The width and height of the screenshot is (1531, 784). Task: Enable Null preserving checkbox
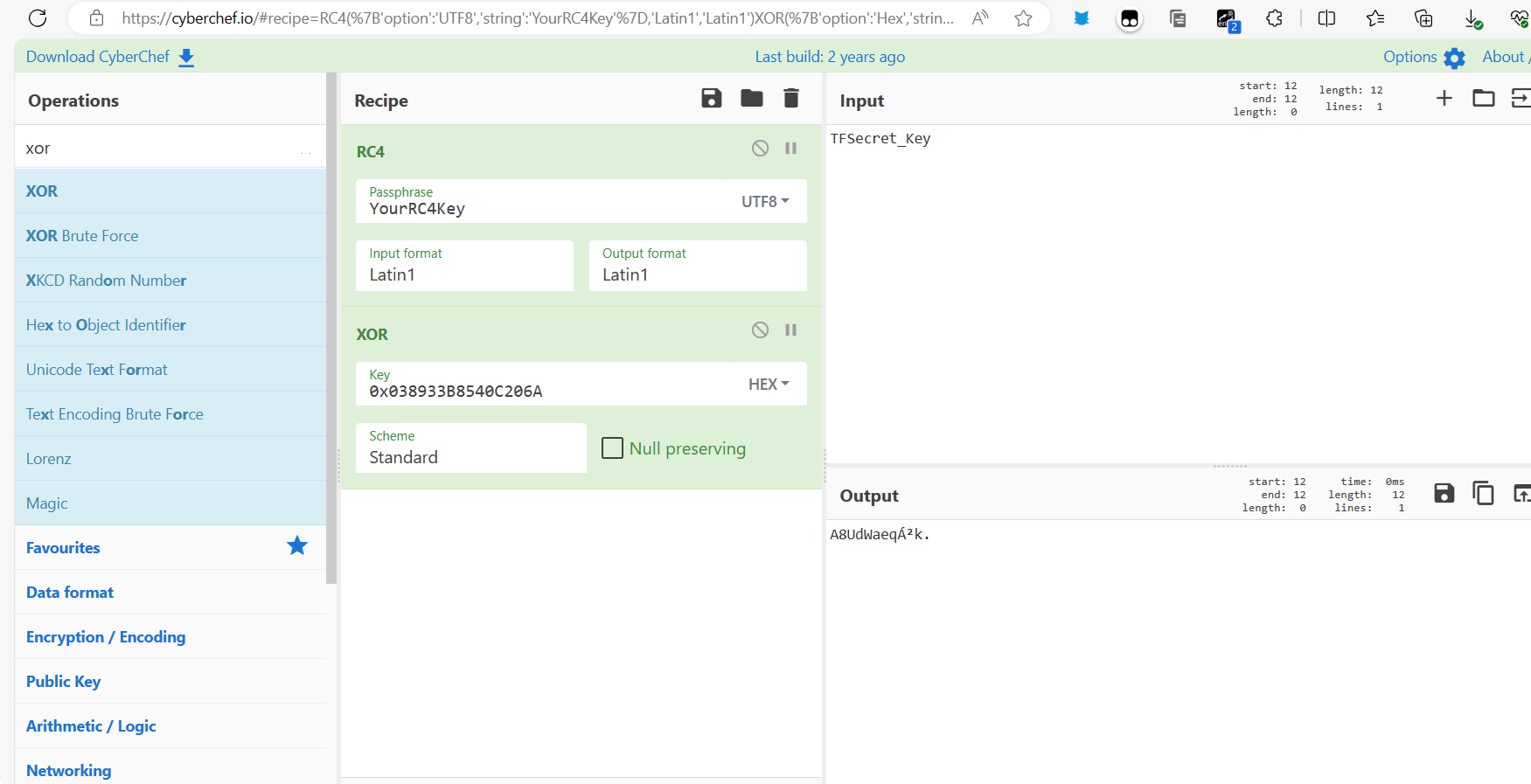(612, 448)
